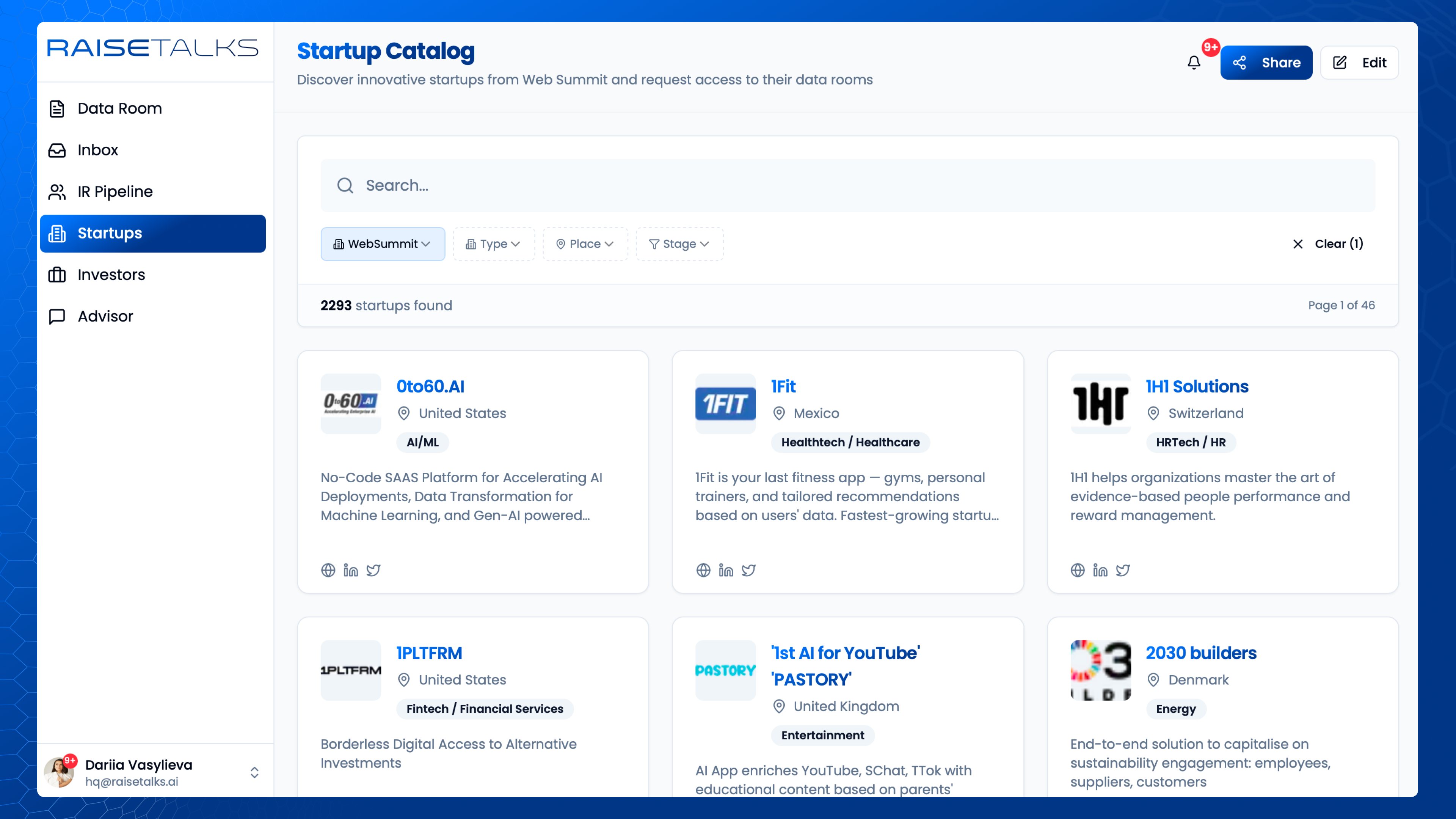Clear the active filter

1328,244
